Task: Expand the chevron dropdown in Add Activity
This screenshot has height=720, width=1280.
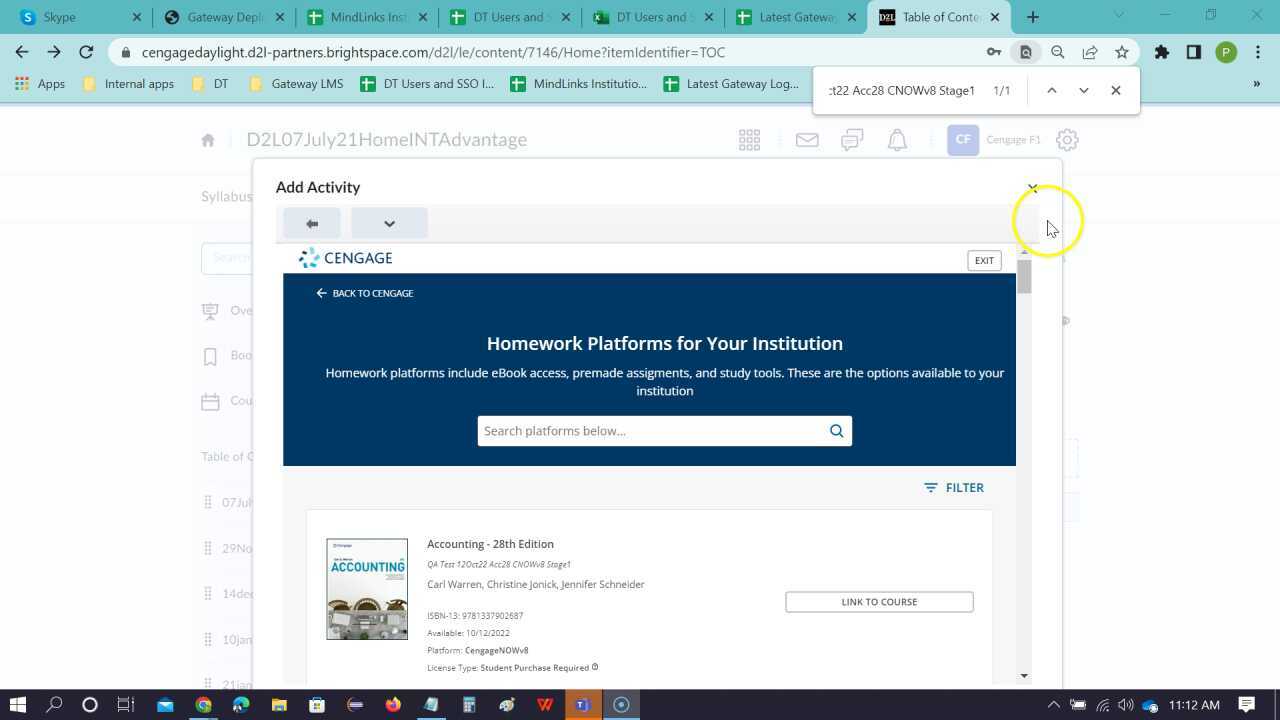Action: [389, 224]
